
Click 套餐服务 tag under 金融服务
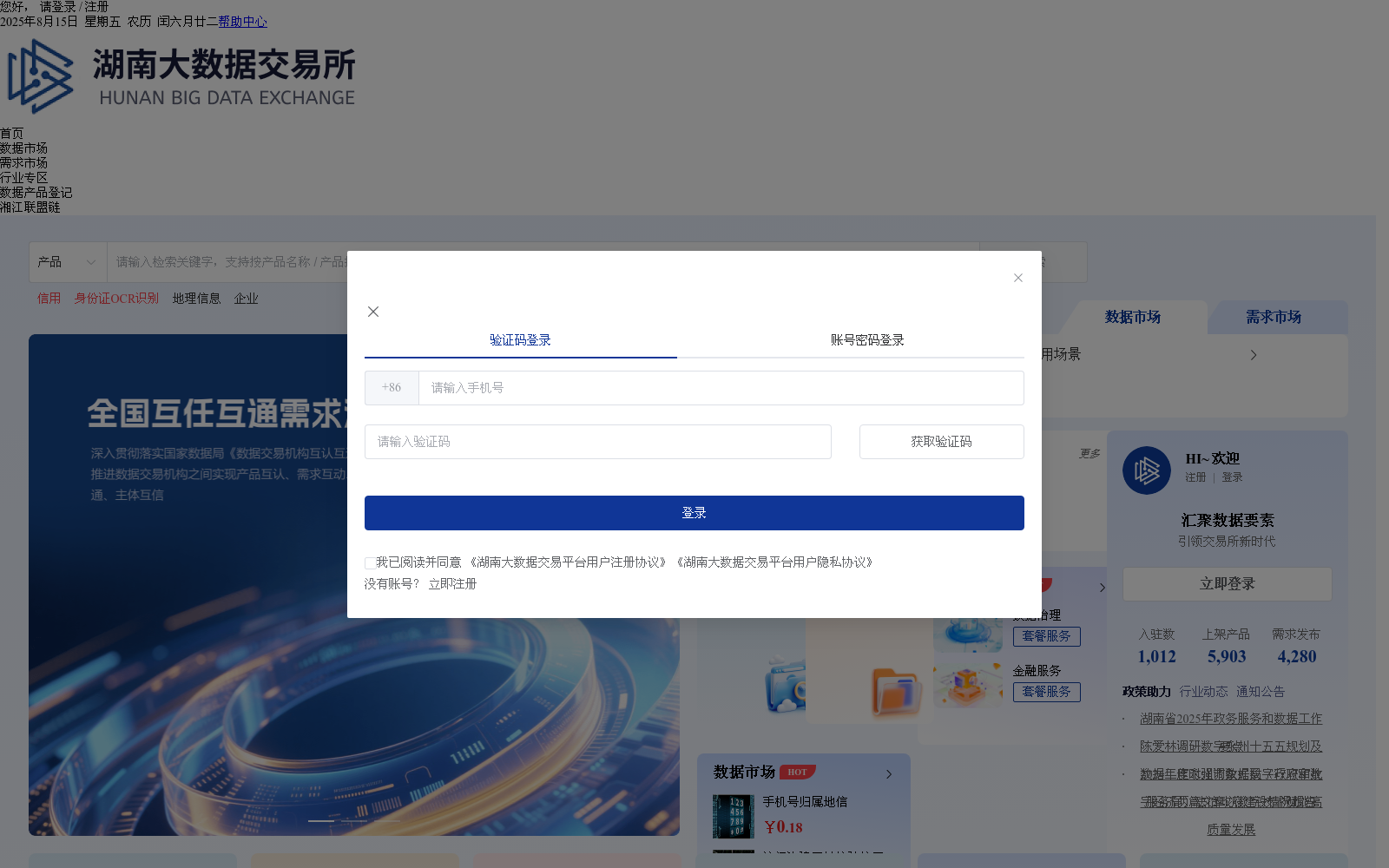coord(1047,692)
